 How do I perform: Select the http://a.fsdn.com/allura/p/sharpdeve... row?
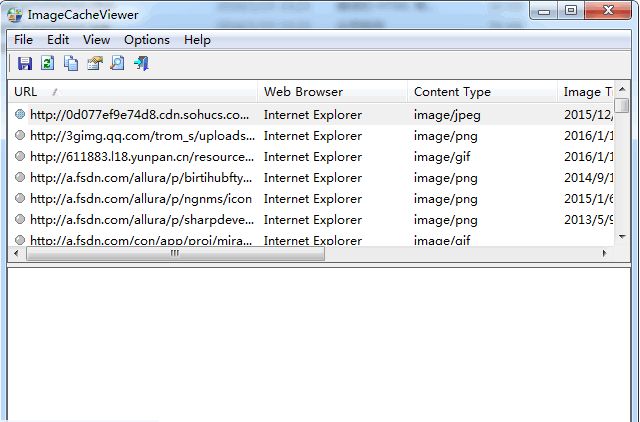[311, 219]
